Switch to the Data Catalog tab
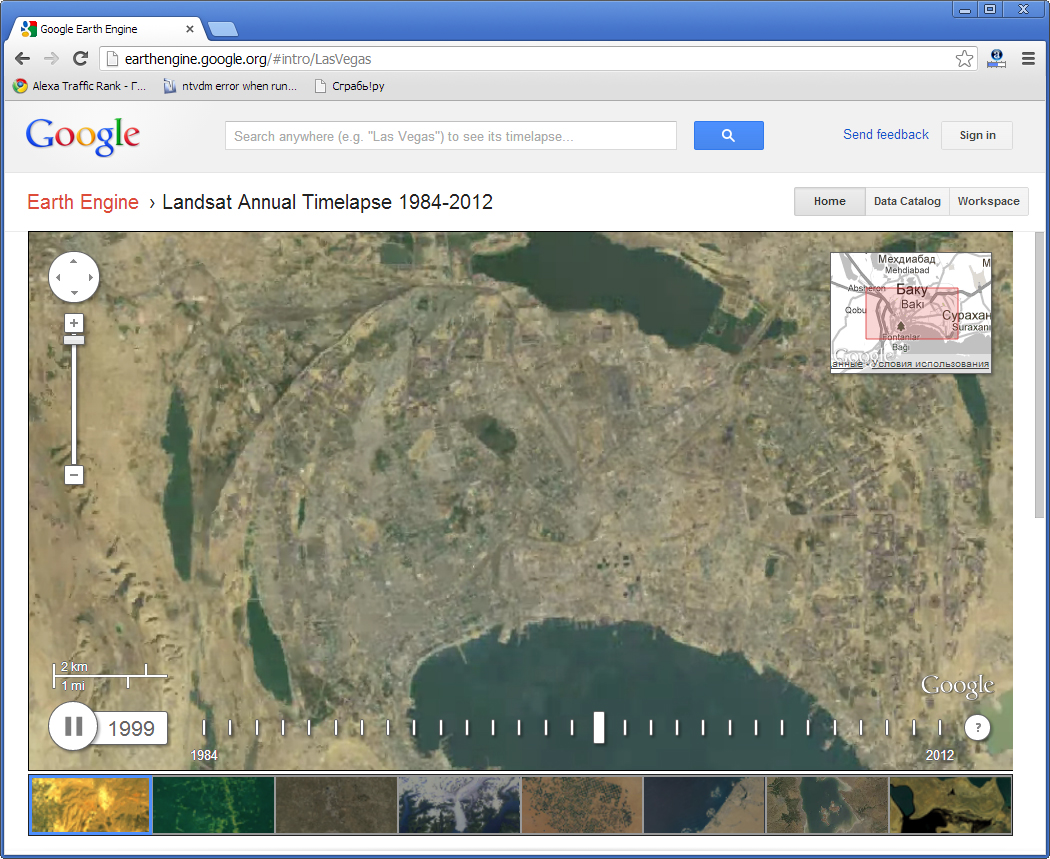Screen dimensions: 1050x859 coord(907,202)
